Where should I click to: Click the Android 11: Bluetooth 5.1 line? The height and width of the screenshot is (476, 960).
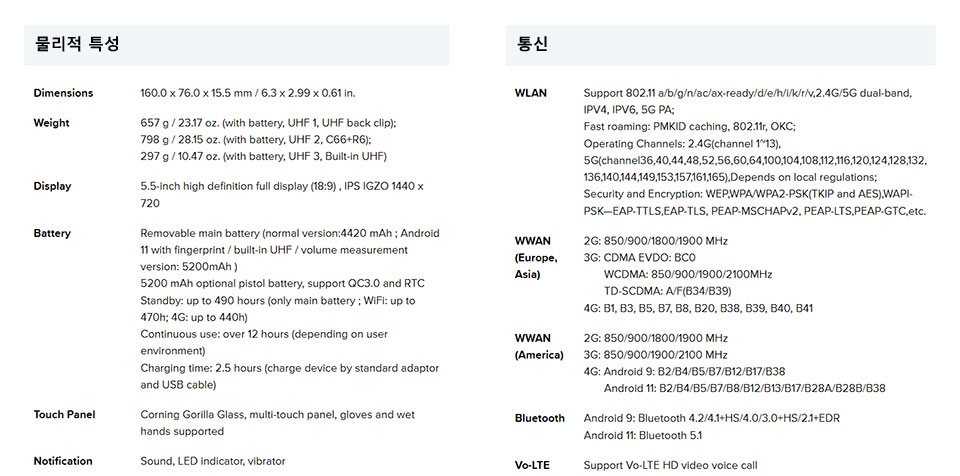643,436
